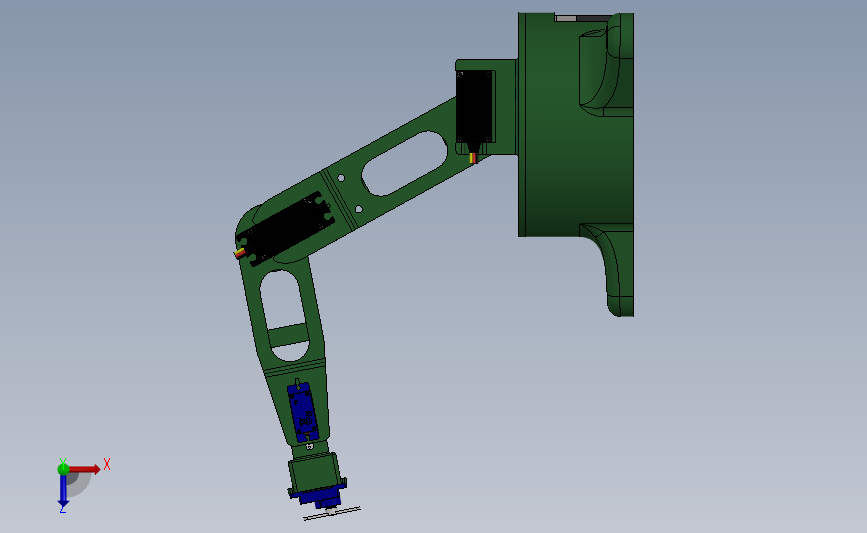Click the red-yellow wire connector at the elbow
This screenshot has height=533, width=867.
pyautogui.click(x=239, y=253)
